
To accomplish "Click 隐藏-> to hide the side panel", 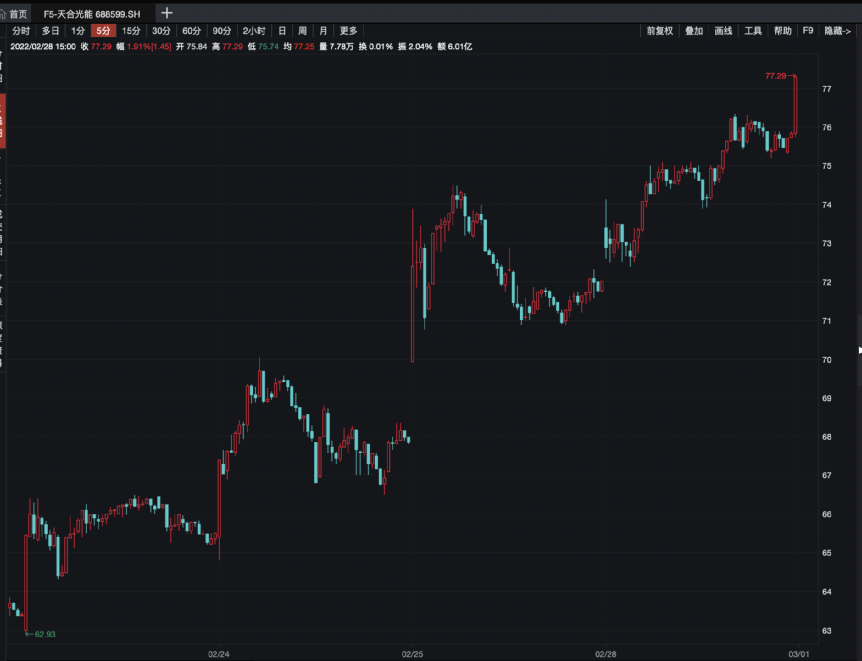I will (x=837, y=31).
